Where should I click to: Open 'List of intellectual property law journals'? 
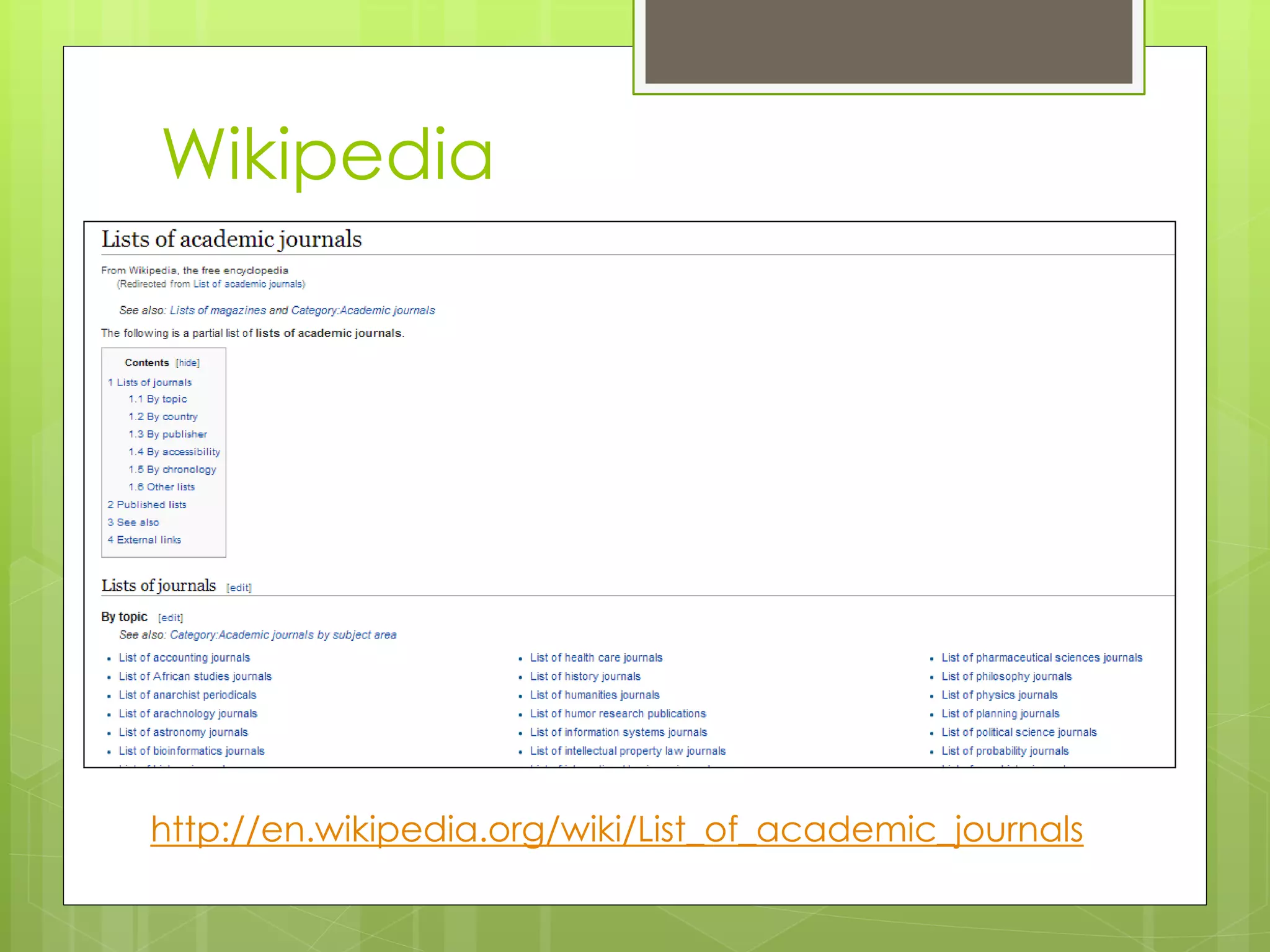point(628,751)
